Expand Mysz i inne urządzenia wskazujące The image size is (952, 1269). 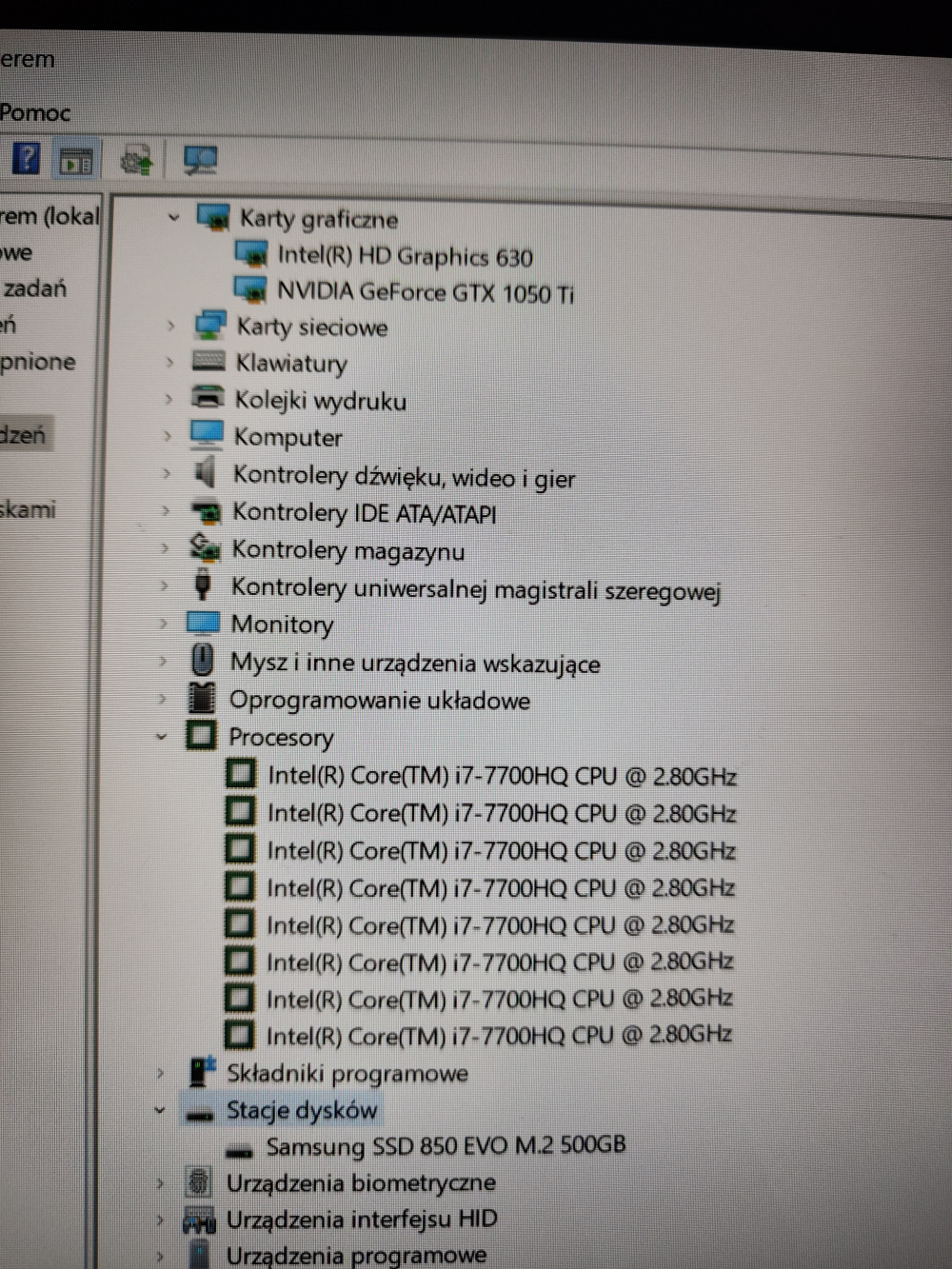coord(163,661)
